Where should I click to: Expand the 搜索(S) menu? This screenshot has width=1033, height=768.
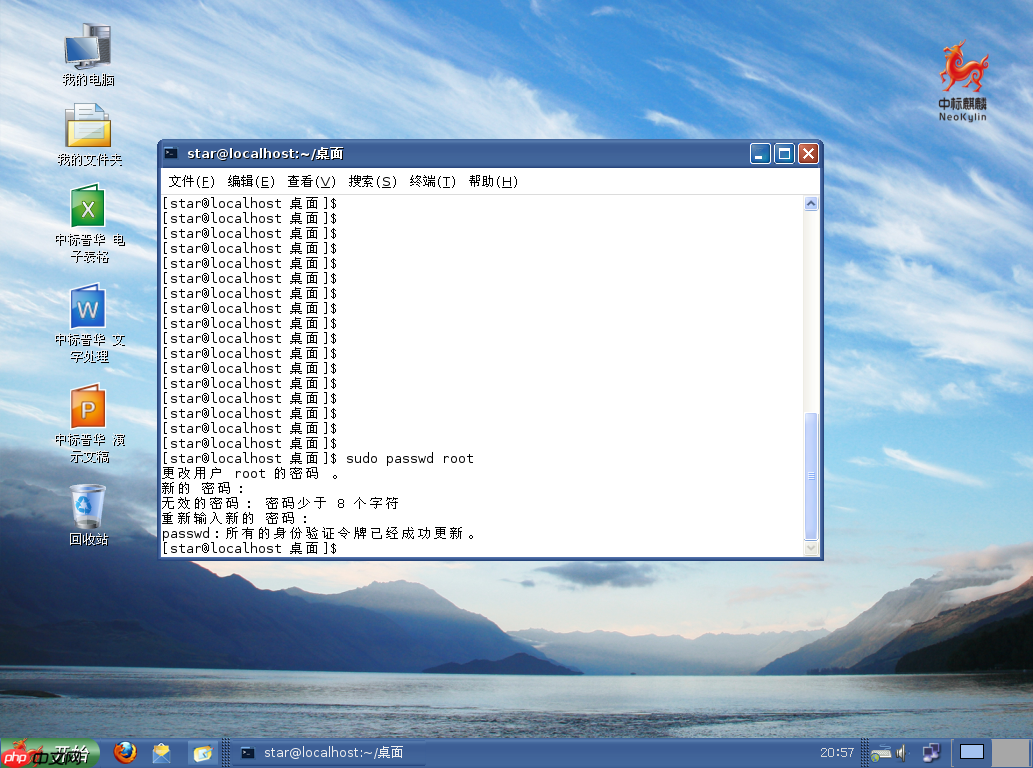(372, 182)
